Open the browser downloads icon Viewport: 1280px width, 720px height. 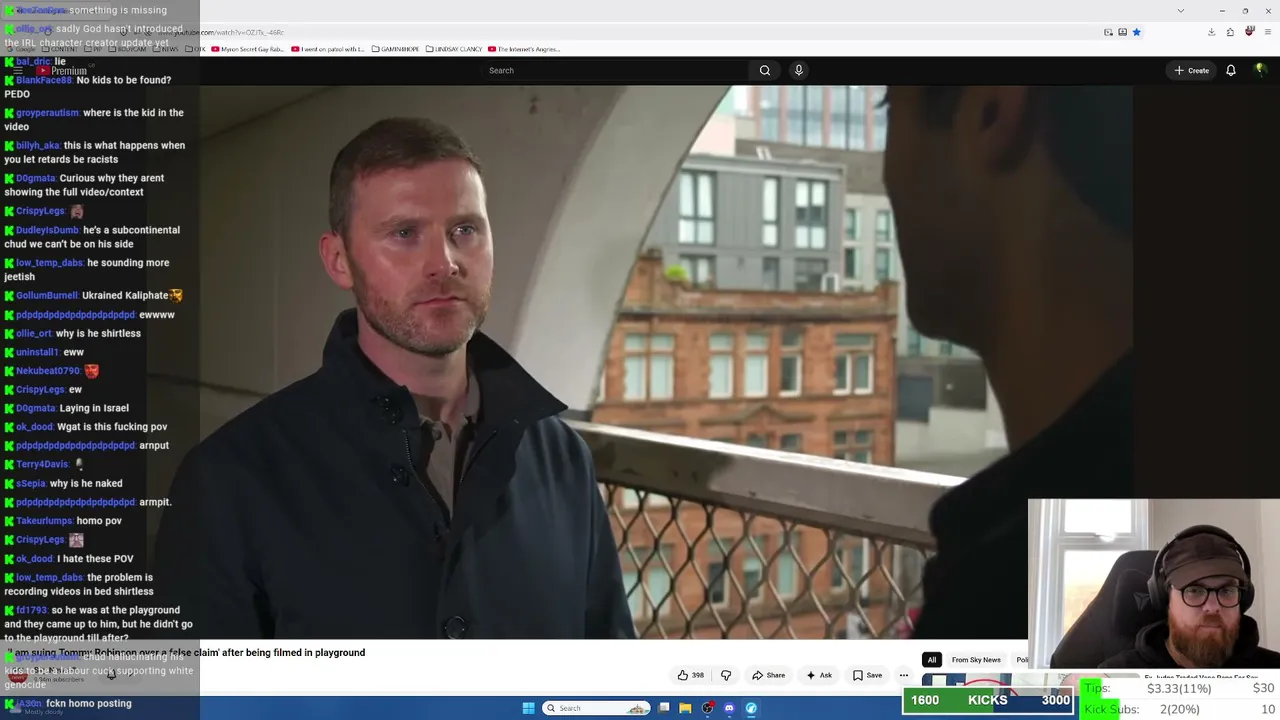[x=1211, y=32]
